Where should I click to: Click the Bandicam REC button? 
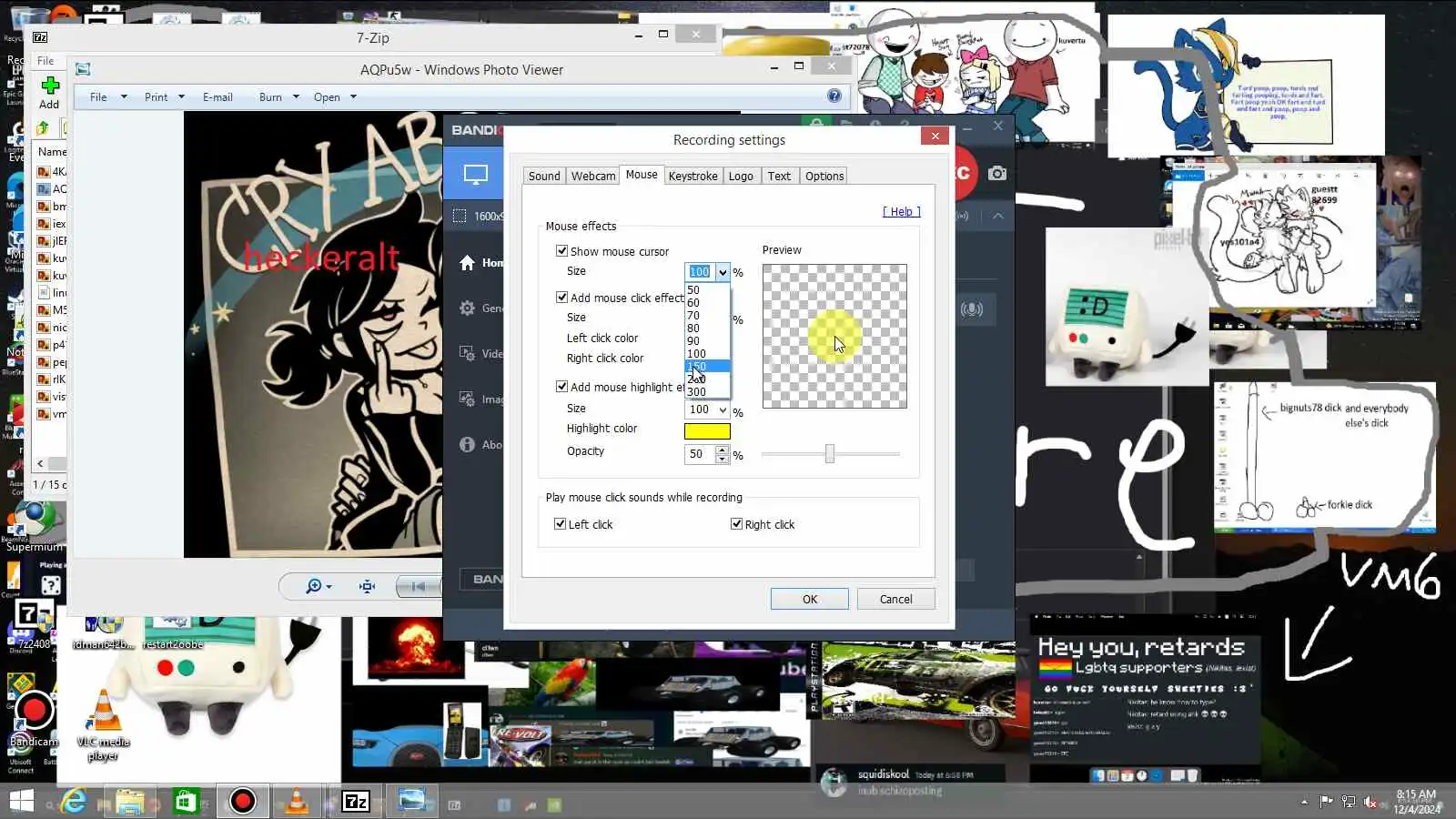tap(964, 173)
